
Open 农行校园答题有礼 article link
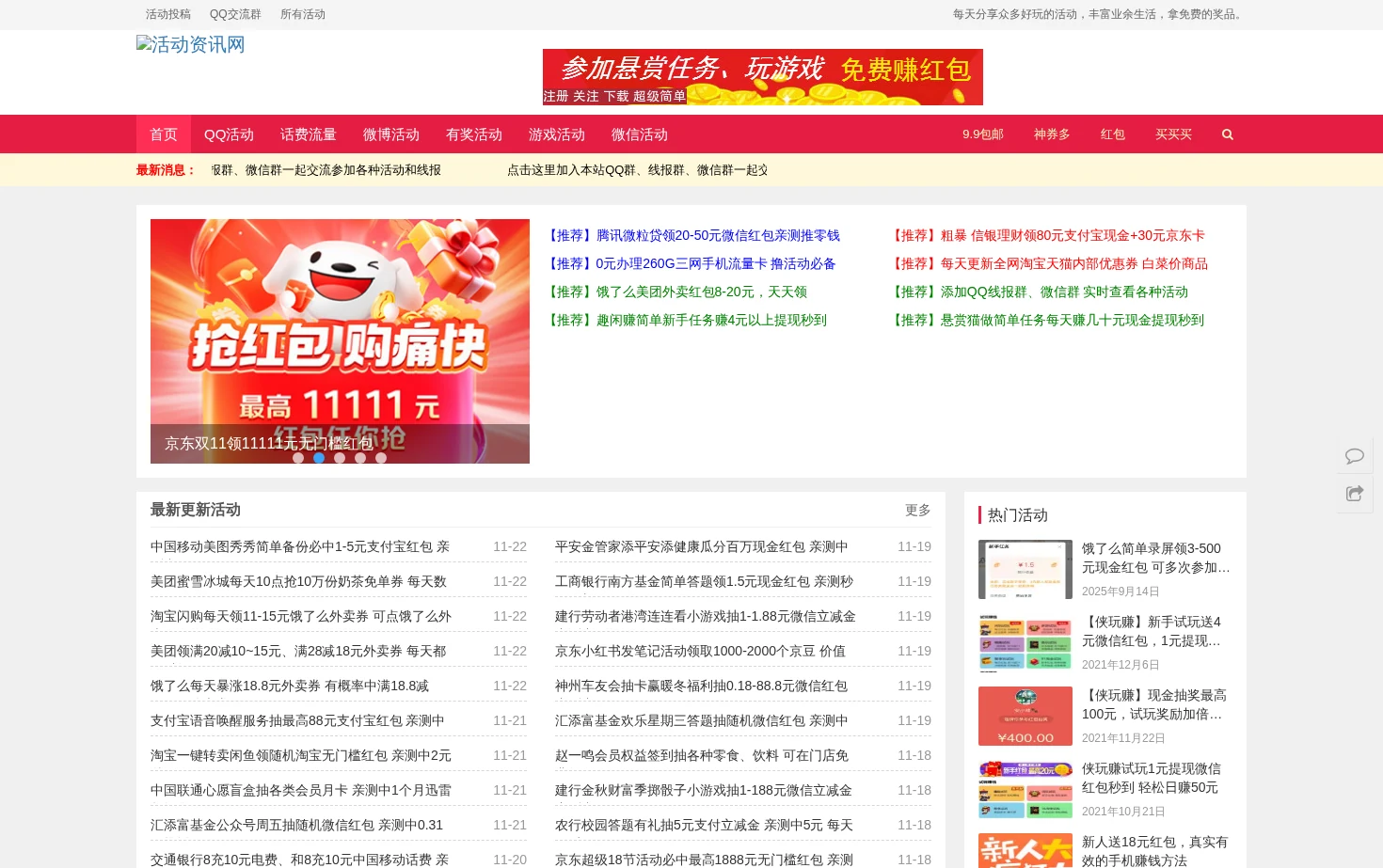(704, 825)
